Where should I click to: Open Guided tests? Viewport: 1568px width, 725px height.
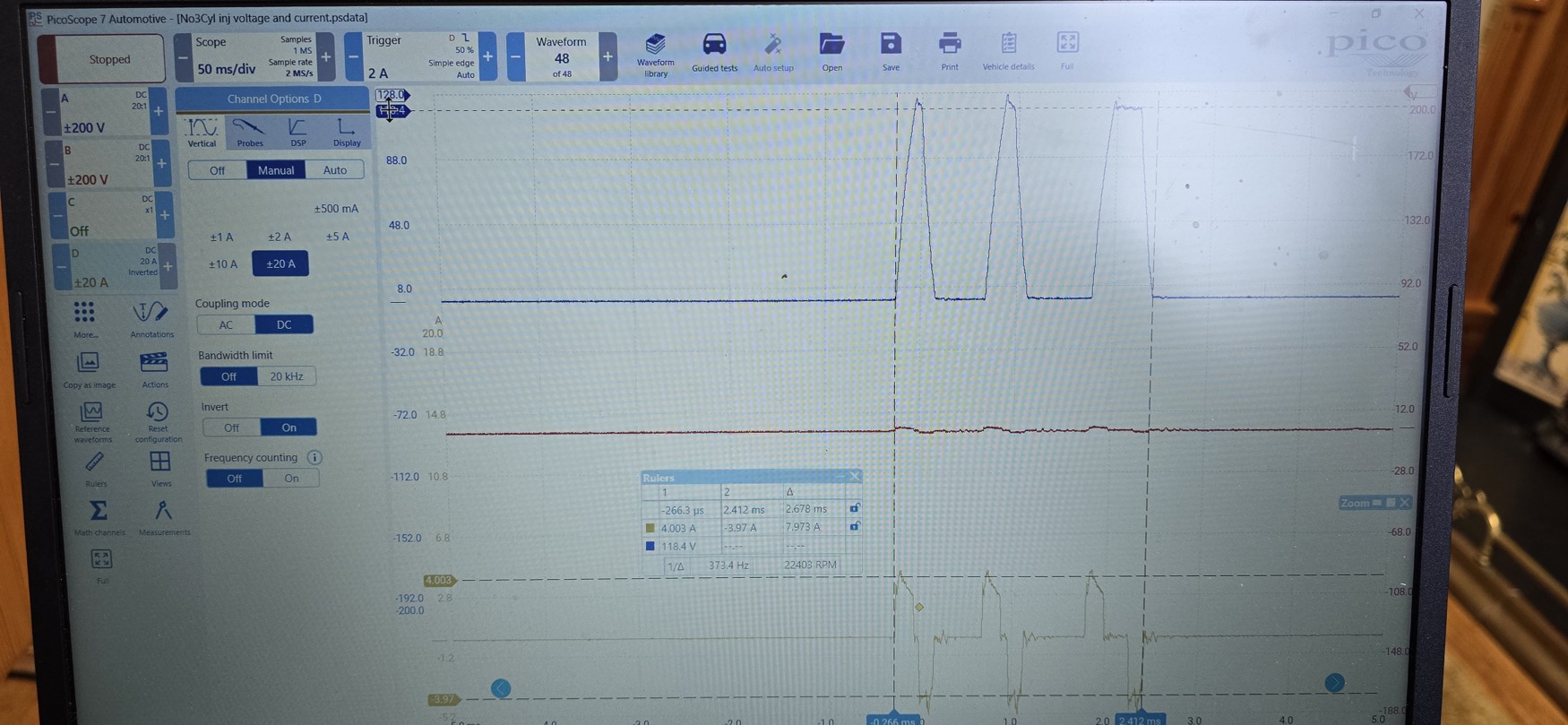[714, 53]
